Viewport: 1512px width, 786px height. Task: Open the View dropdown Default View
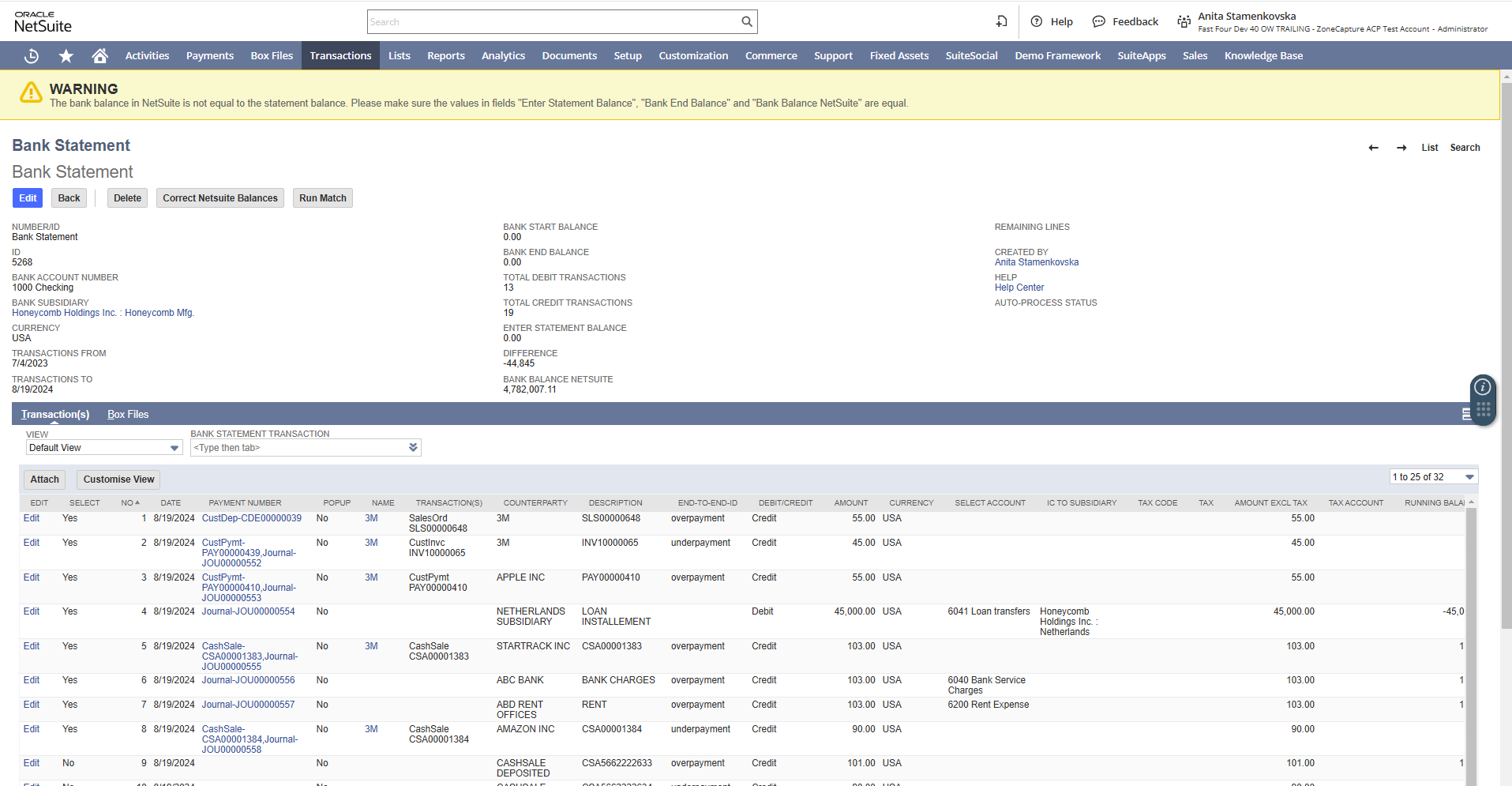click(104, 448)
